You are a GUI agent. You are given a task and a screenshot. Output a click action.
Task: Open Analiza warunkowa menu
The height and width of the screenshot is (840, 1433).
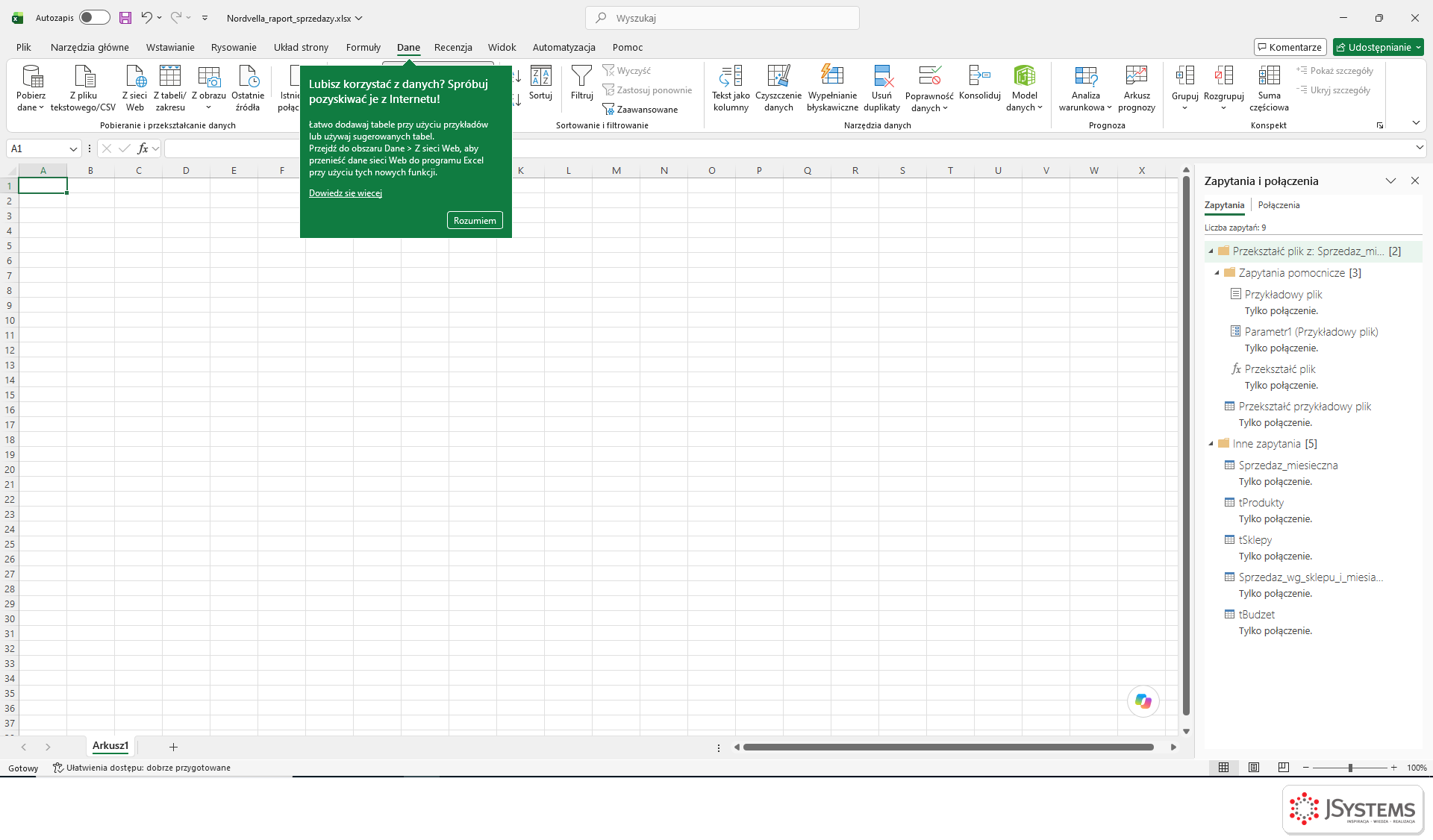tap(1085, 88)
